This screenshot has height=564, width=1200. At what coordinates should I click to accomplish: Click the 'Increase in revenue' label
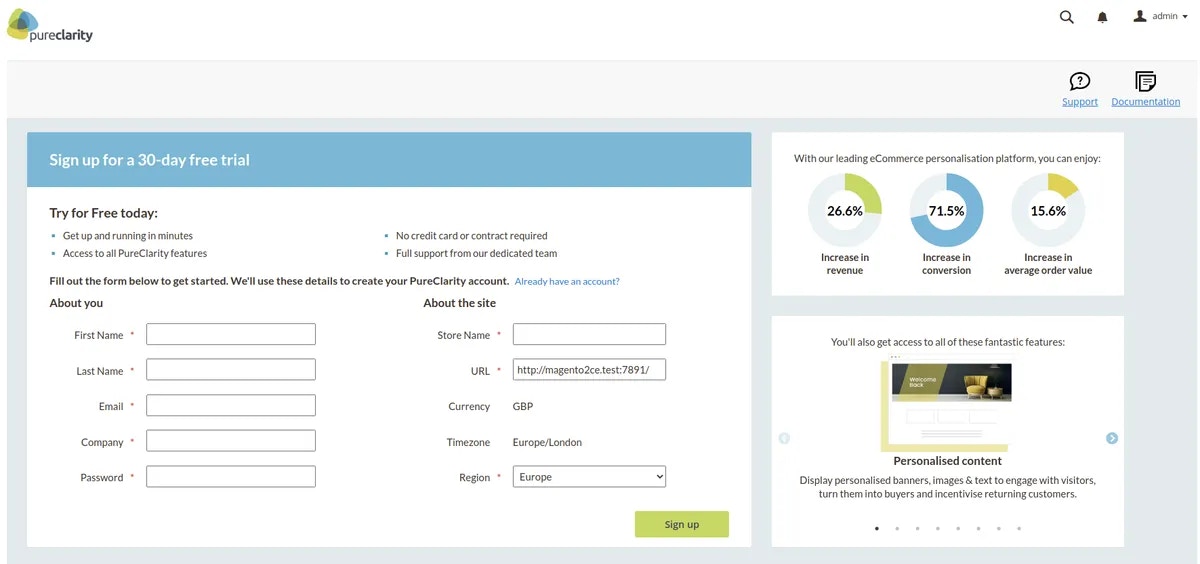(x=845, y=264)
